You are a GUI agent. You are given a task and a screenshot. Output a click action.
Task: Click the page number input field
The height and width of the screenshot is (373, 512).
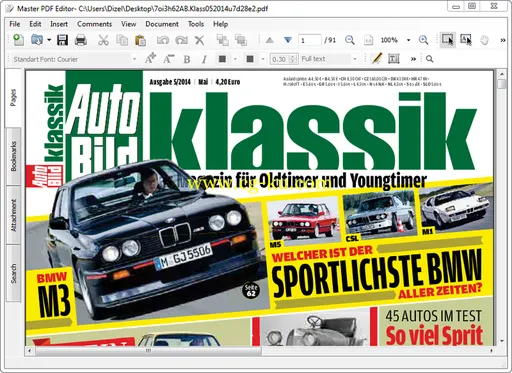310,40
